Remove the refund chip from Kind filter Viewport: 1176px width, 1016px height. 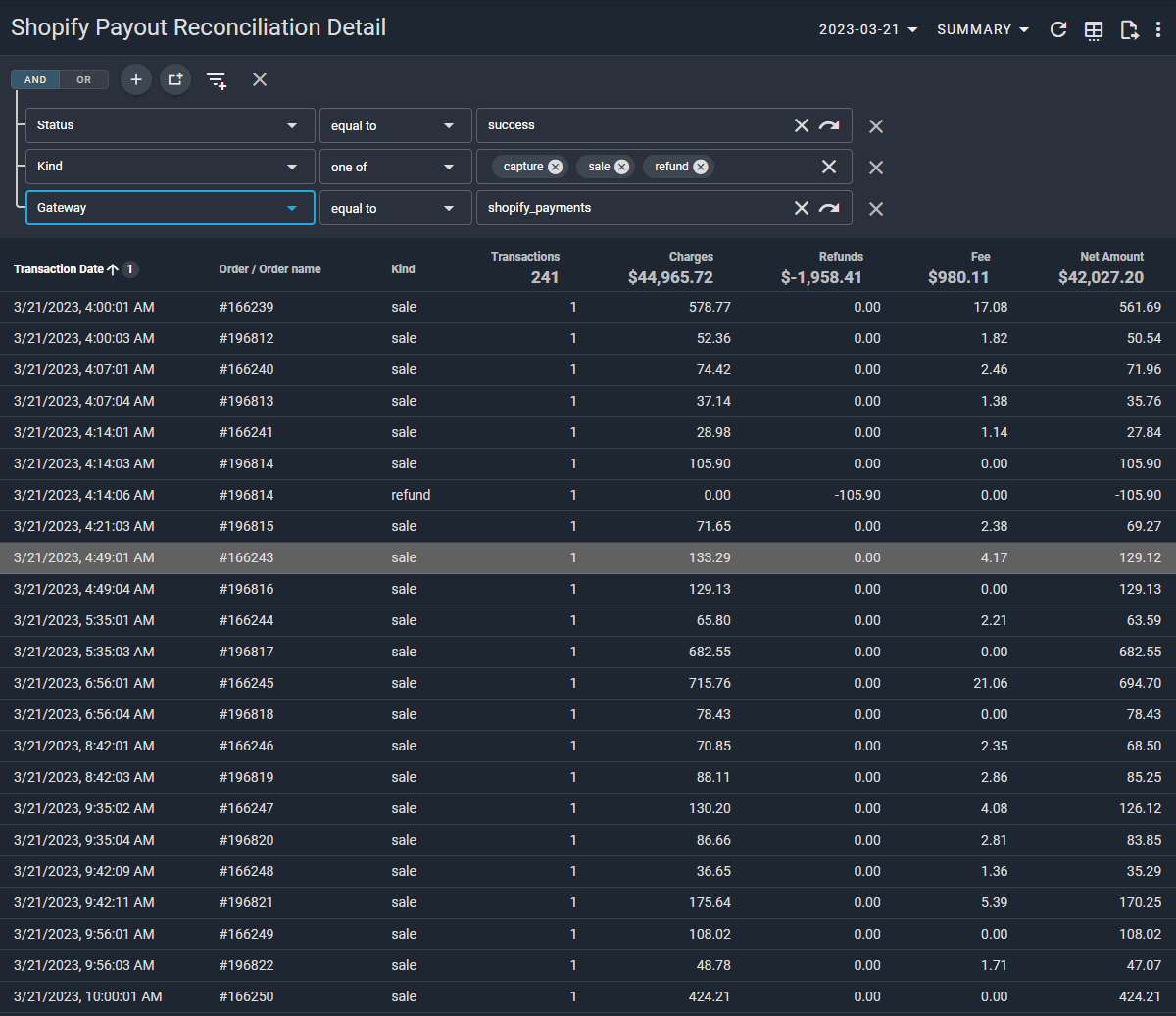pyautogui.click(x=701, y=167)
